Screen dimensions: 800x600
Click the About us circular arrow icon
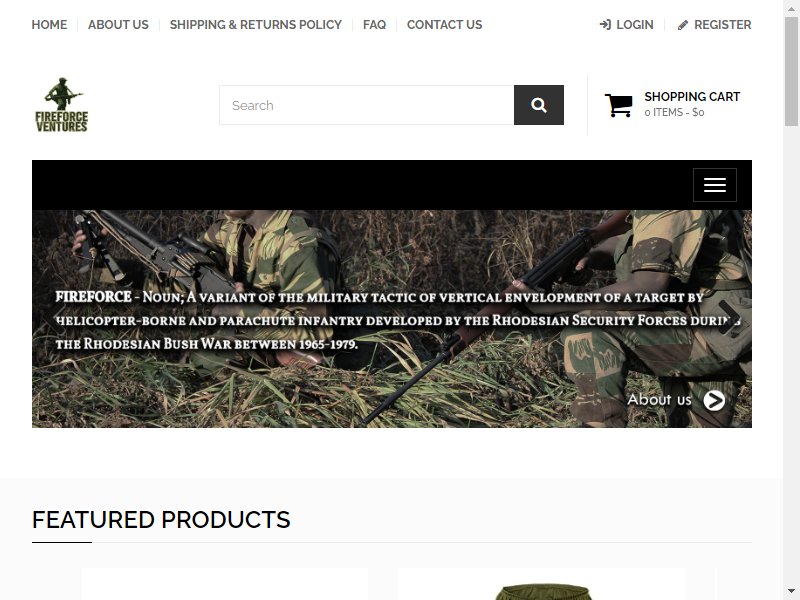point(714,401)
